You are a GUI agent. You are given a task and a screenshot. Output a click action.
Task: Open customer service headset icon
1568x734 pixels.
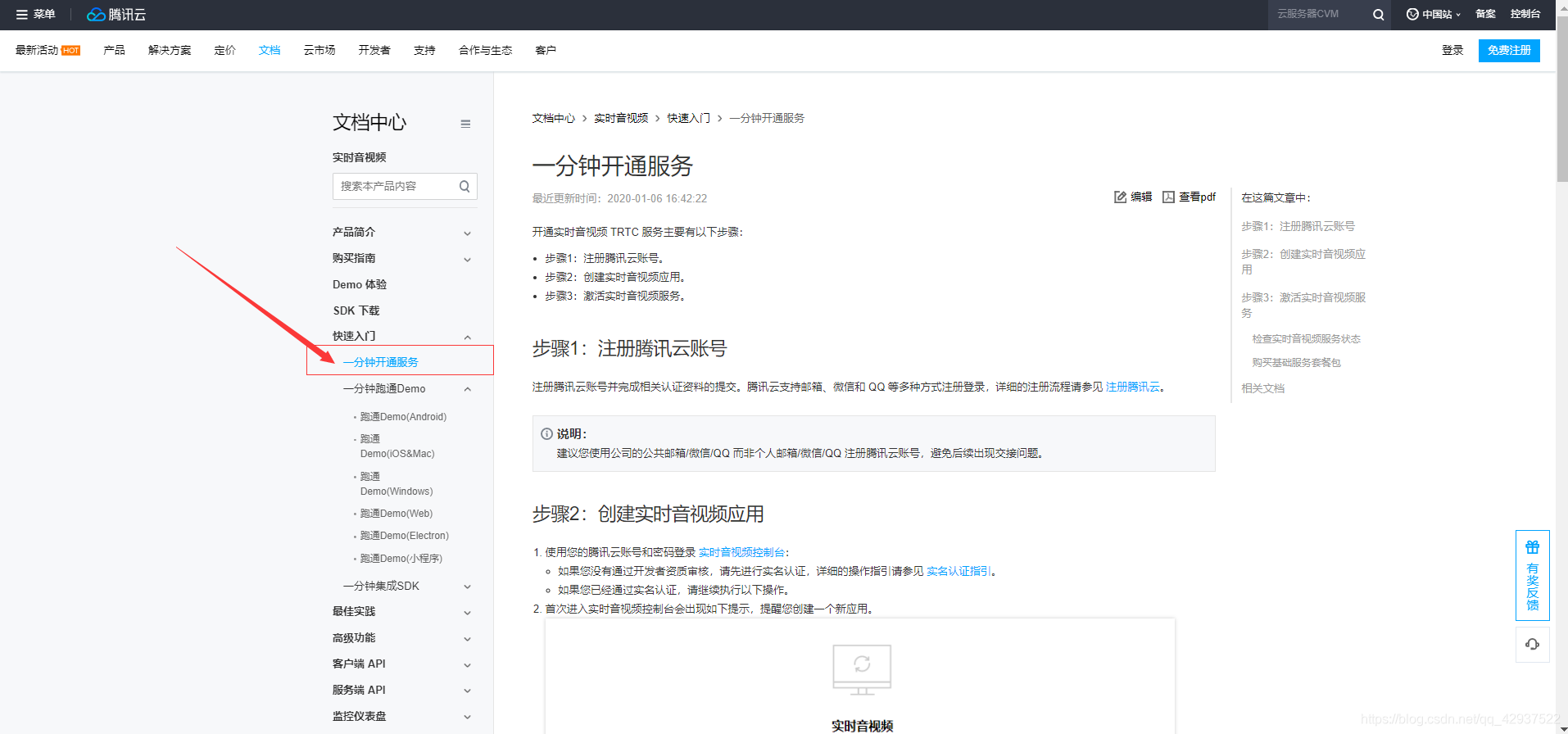click(1532, 644)
